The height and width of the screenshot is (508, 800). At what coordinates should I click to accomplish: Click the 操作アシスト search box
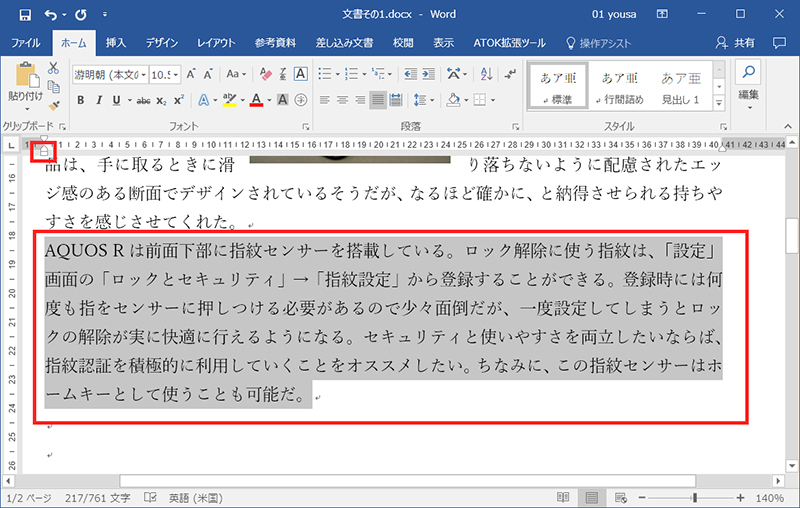(x=598, y=43)
